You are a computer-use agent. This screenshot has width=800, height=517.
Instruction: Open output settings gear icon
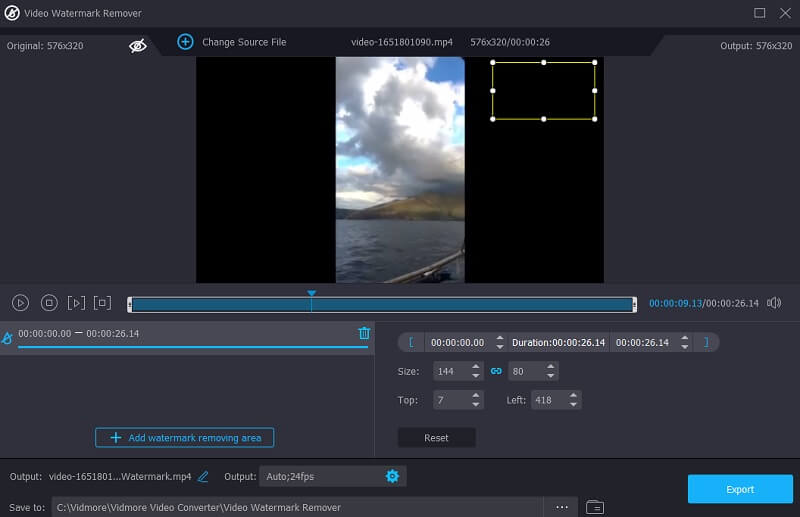[x=392, y=477]
